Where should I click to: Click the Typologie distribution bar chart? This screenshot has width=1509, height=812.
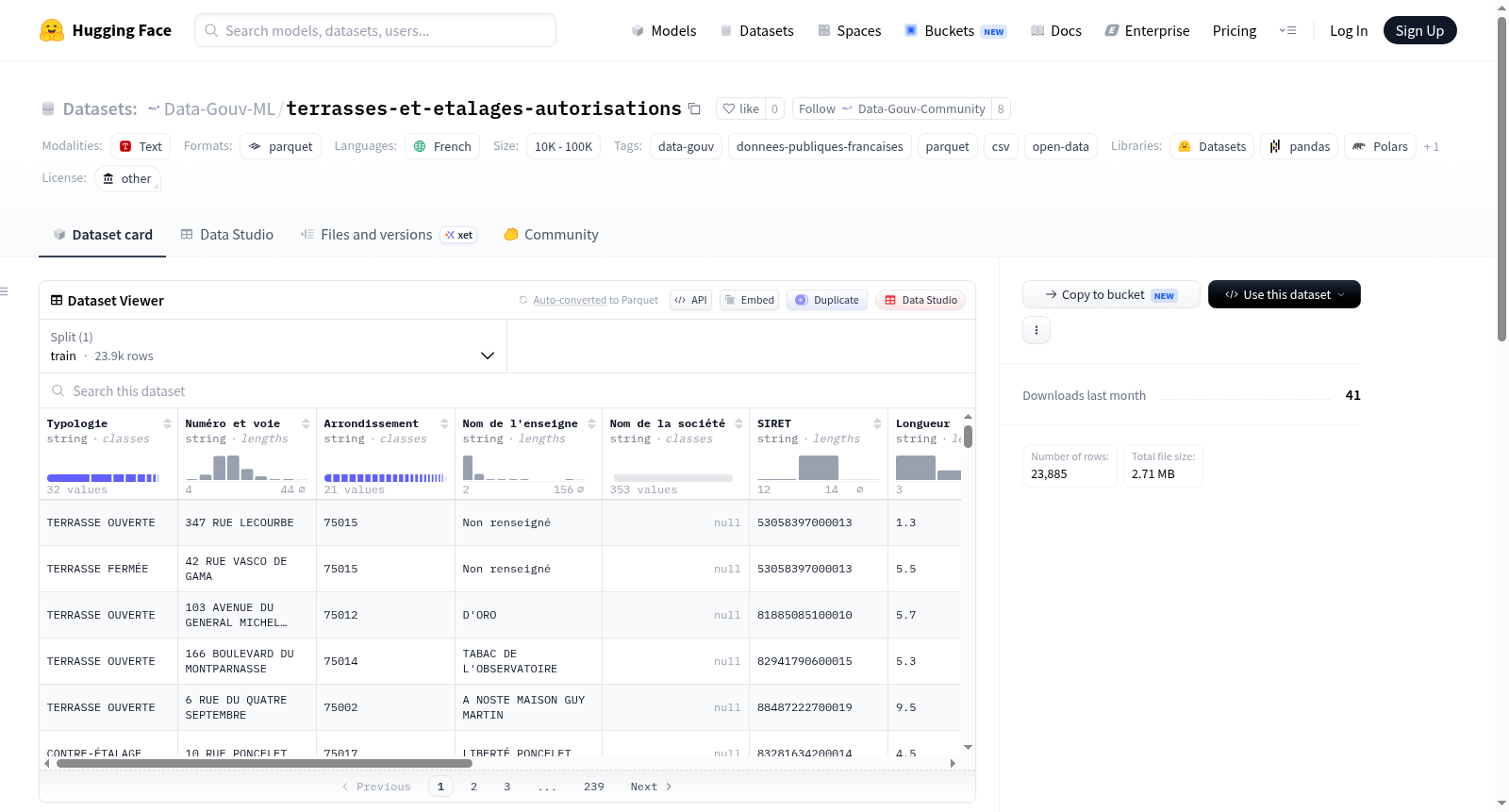click(x=103, y=478)
